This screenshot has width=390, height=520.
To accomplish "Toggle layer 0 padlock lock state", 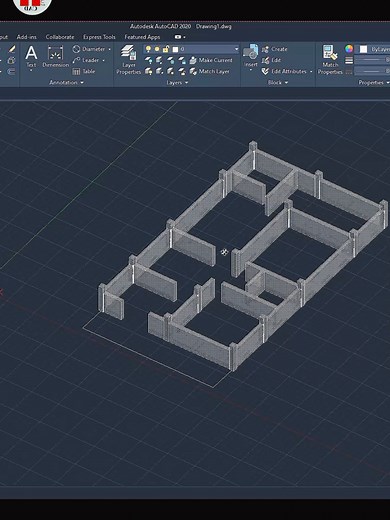I will tap(166, 49).
